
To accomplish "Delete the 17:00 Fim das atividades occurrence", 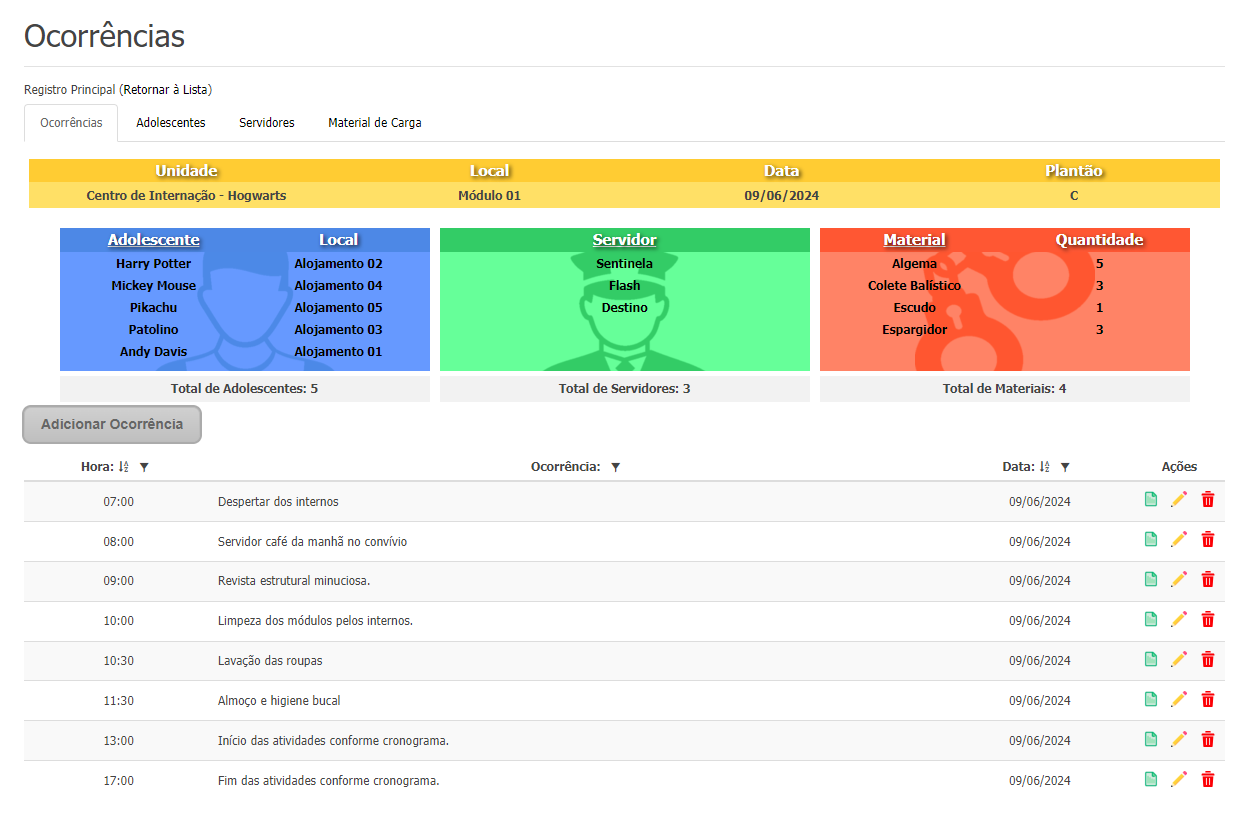I will coord(1208,779).
